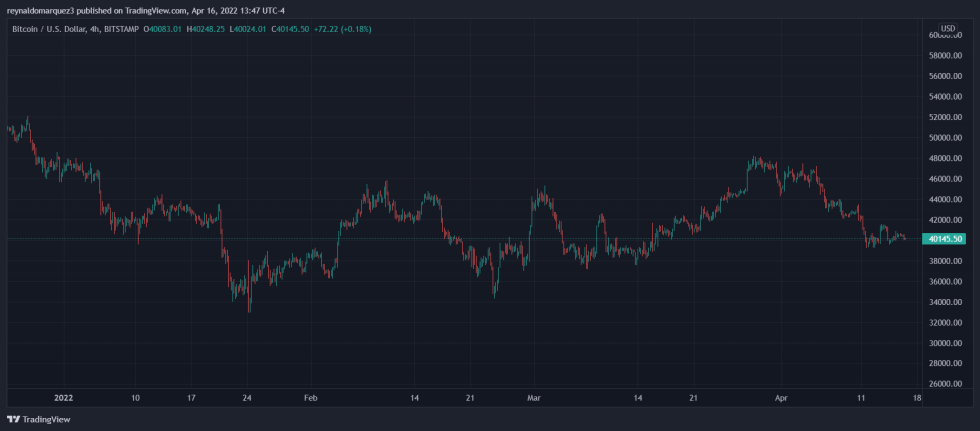Click the 44000.00 price axis label
This screenshot has height=431, width=980.
(947, 200)
